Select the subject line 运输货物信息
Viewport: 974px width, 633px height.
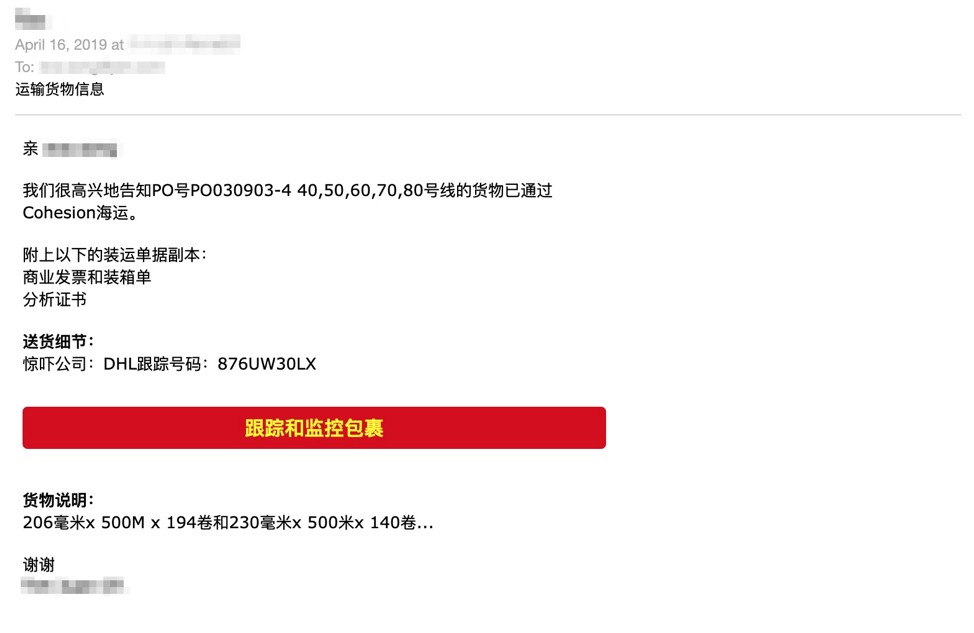pos(60,89)
